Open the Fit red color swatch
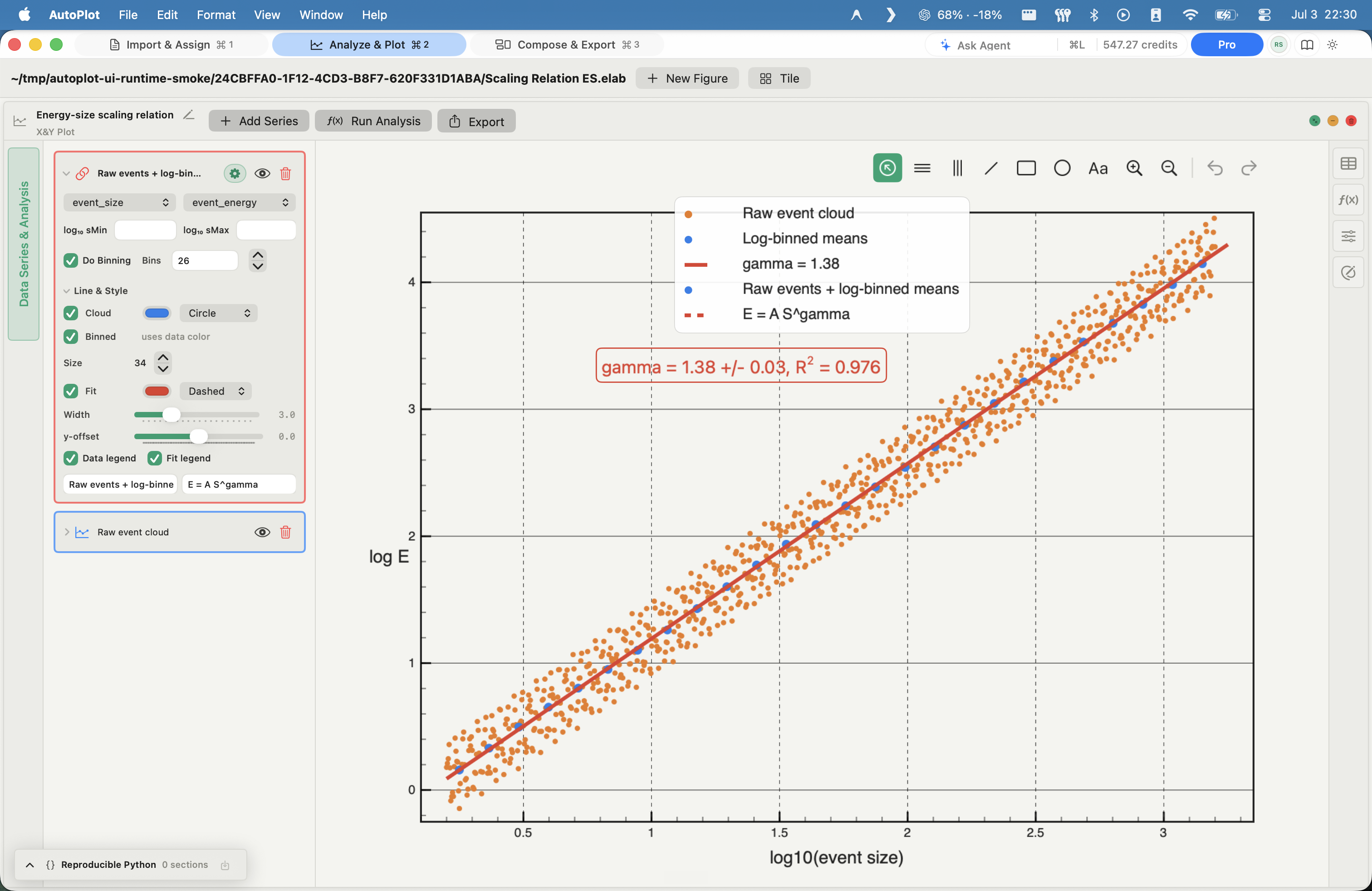The image size is (1372, 891). click(156, 391)
